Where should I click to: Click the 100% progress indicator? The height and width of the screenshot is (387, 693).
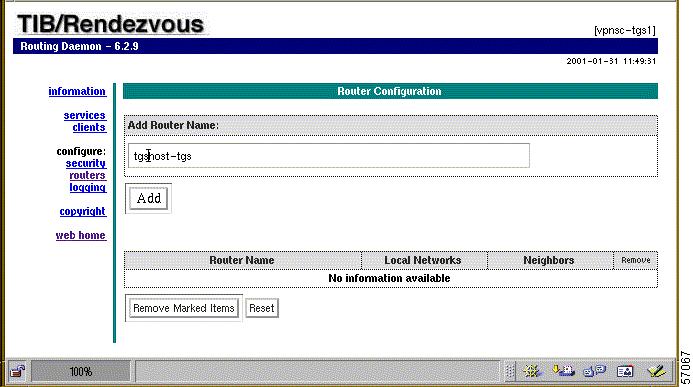pos(80,372)
